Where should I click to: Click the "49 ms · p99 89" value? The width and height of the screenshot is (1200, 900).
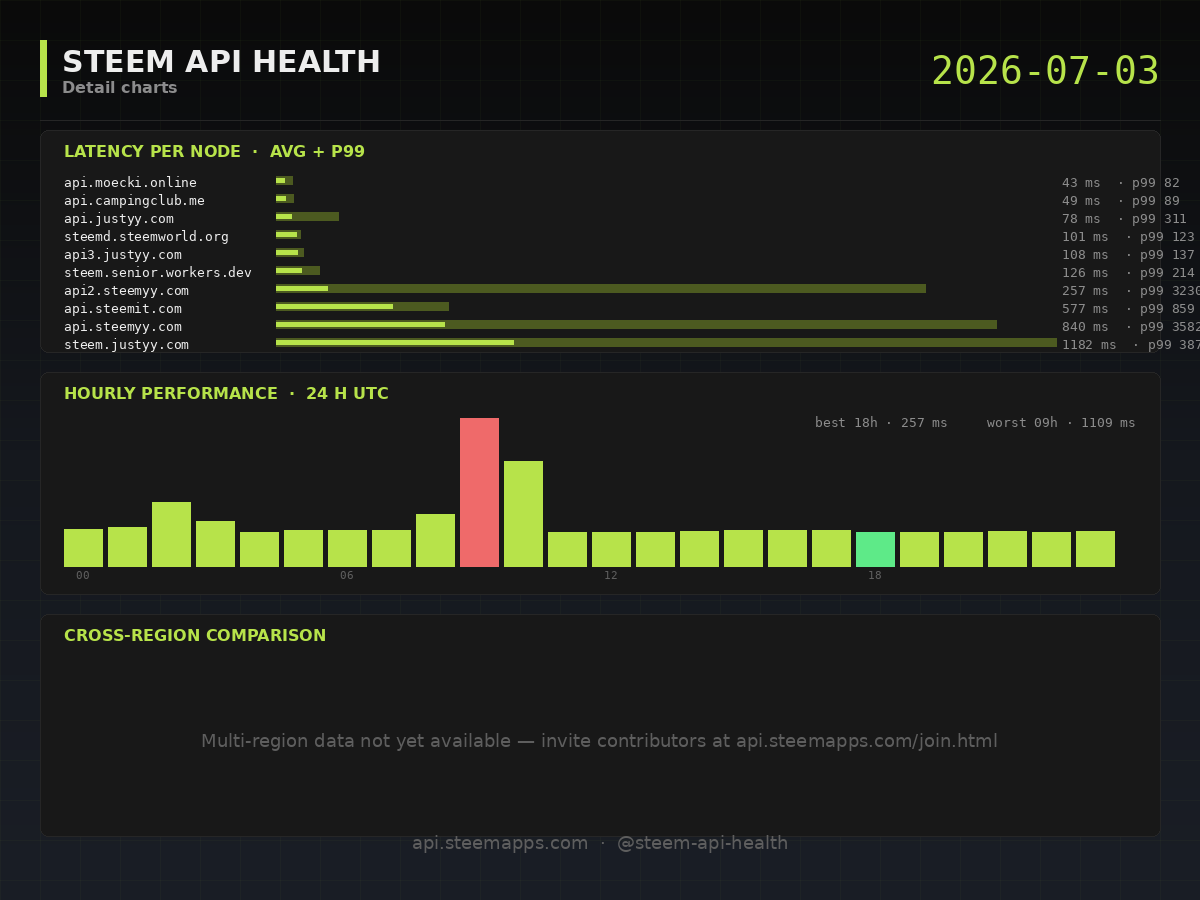(1120, 201)
